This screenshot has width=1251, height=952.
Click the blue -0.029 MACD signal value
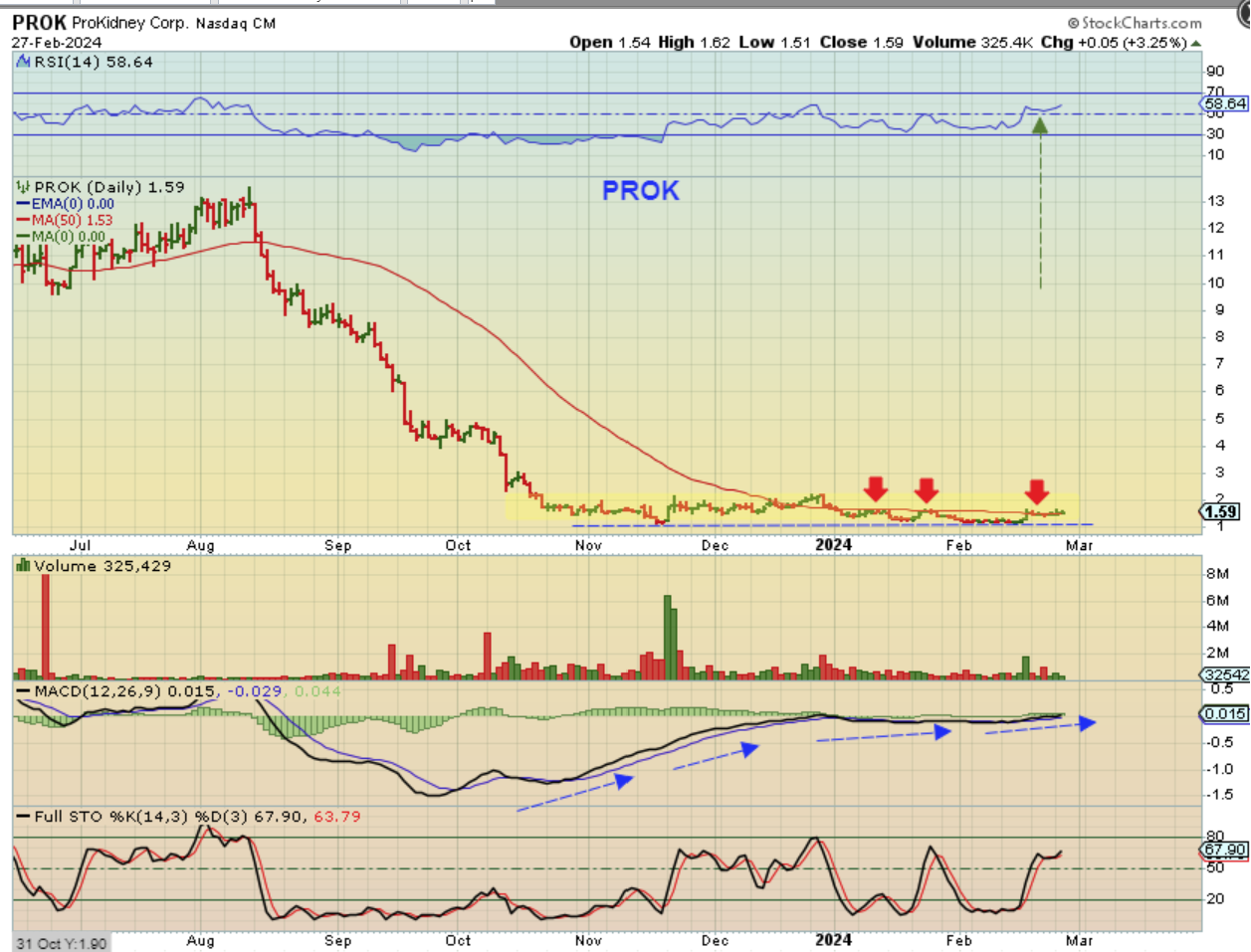point(256,690)
